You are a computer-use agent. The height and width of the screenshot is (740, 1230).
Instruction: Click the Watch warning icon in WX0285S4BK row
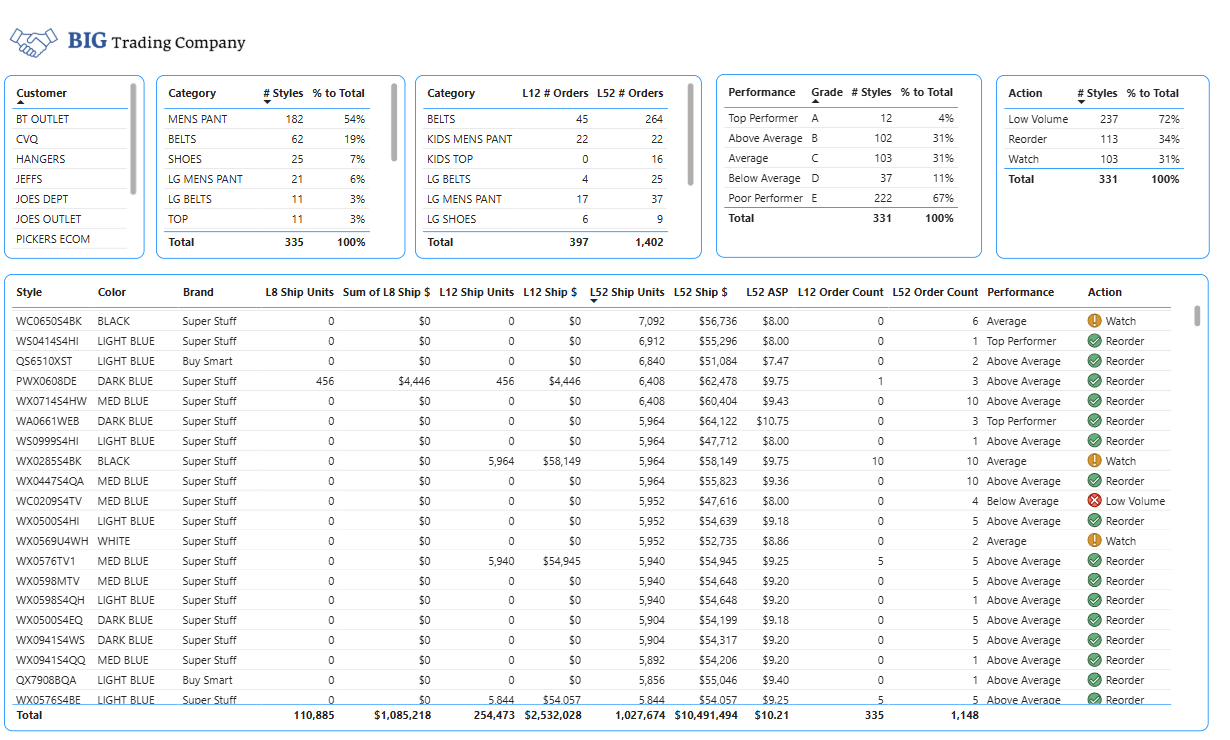[1094, 461]
